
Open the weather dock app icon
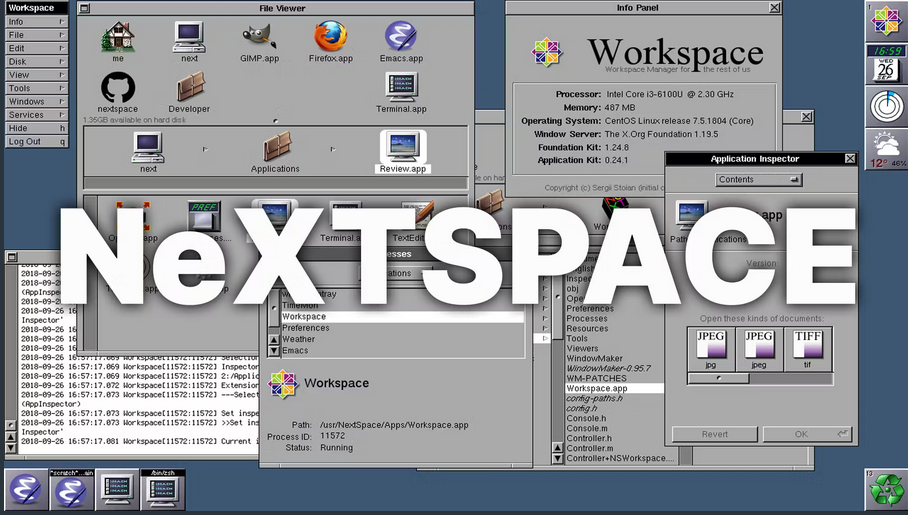pyautogui.click(x=885, y=150)
